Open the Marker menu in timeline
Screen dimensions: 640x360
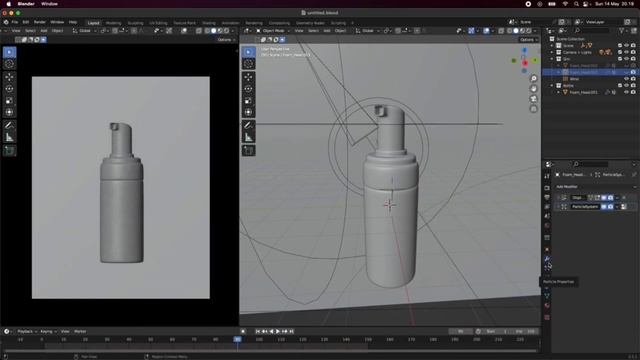pos(80,331)
